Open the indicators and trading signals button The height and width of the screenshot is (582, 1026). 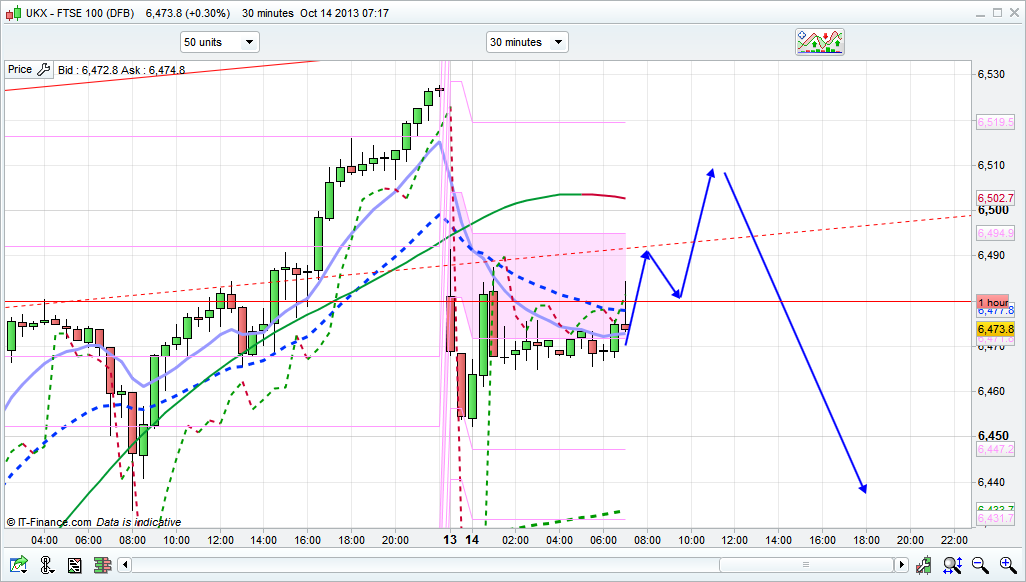820,41
